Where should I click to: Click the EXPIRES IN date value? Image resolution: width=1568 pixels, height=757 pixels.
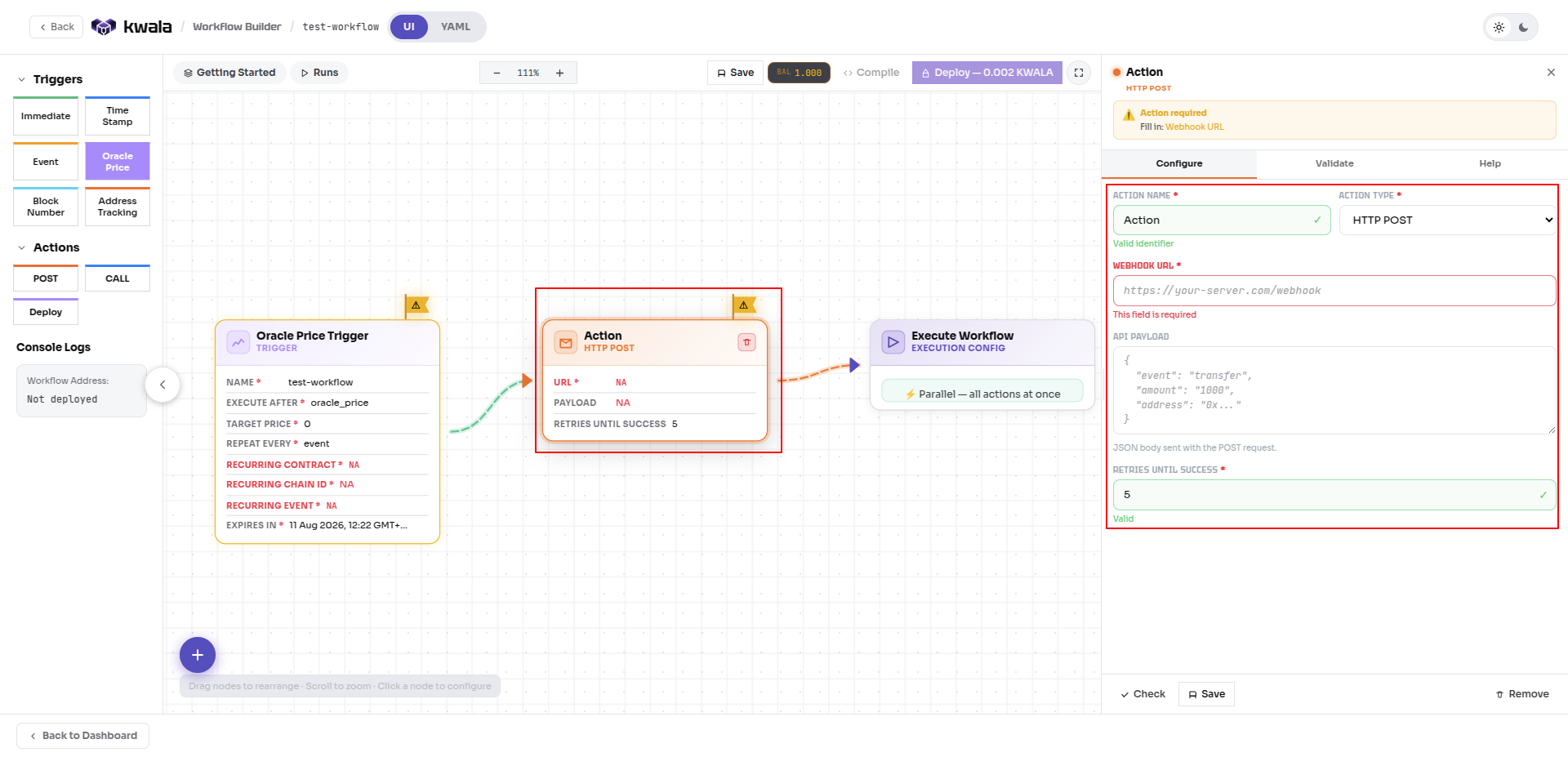tap(348, 525)
